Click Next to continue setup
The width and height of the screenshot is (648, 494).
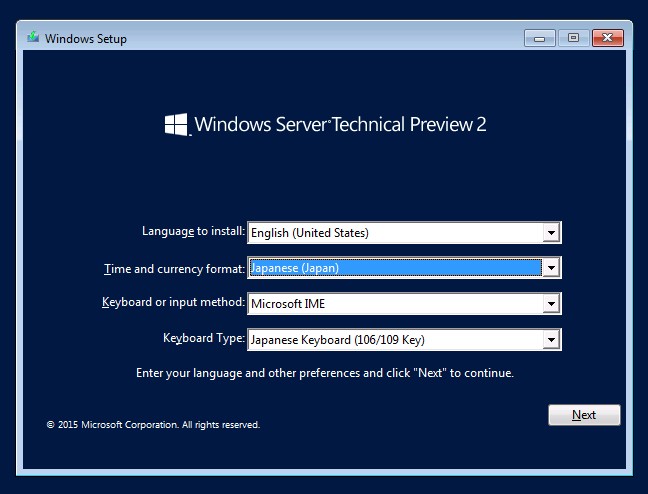click(x=584, y=415)
